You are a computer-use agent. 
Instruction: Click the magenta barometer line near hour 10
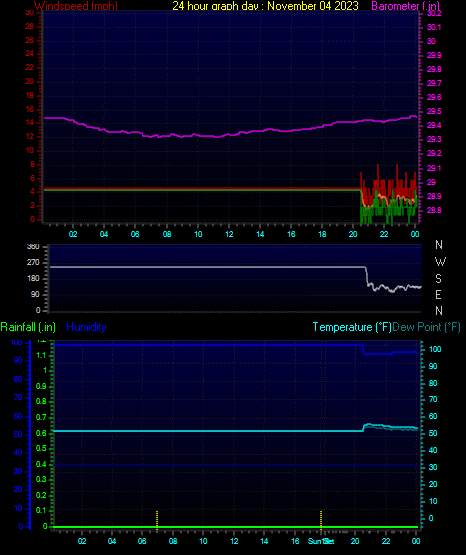click(x=198, y=135)
